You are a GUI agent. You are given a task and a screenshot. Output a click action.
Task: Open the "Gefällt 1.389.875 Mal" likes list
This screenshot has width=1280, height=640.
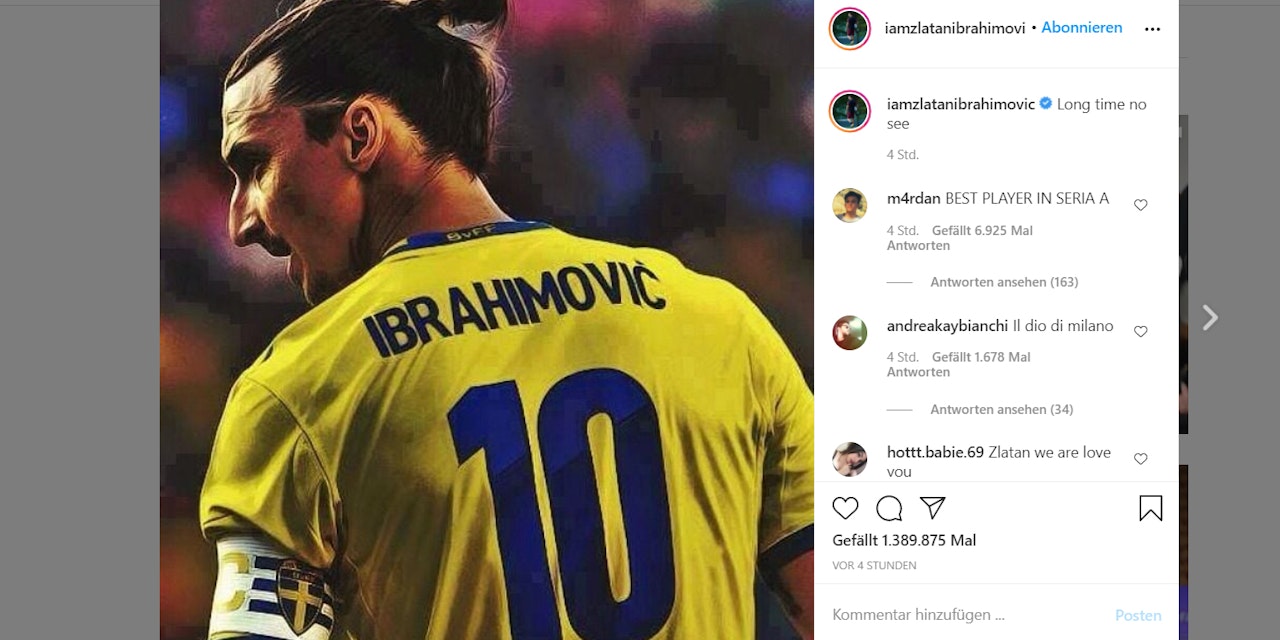(x=904, y=540)
